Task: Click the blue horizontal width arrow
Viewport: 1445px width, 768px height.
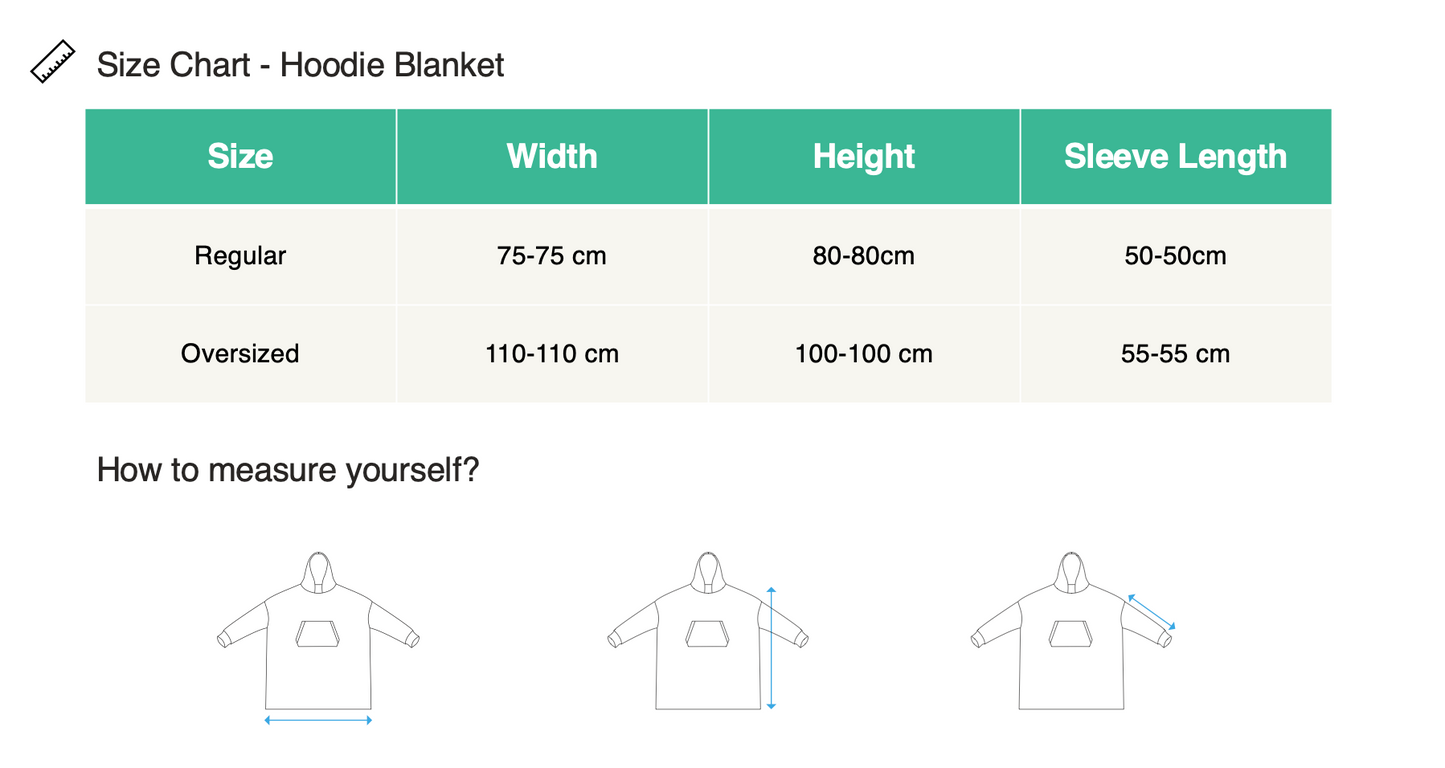Action: (318, 720)
